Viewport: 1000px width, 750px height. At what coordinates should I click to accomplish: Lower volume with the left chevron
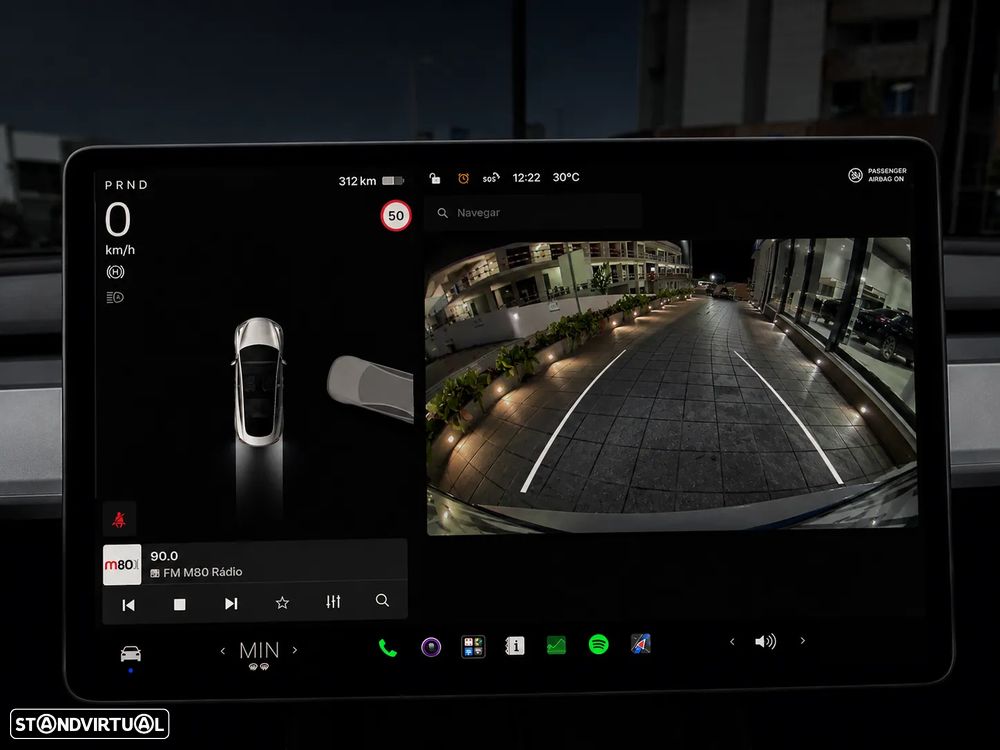coord(732,642)
